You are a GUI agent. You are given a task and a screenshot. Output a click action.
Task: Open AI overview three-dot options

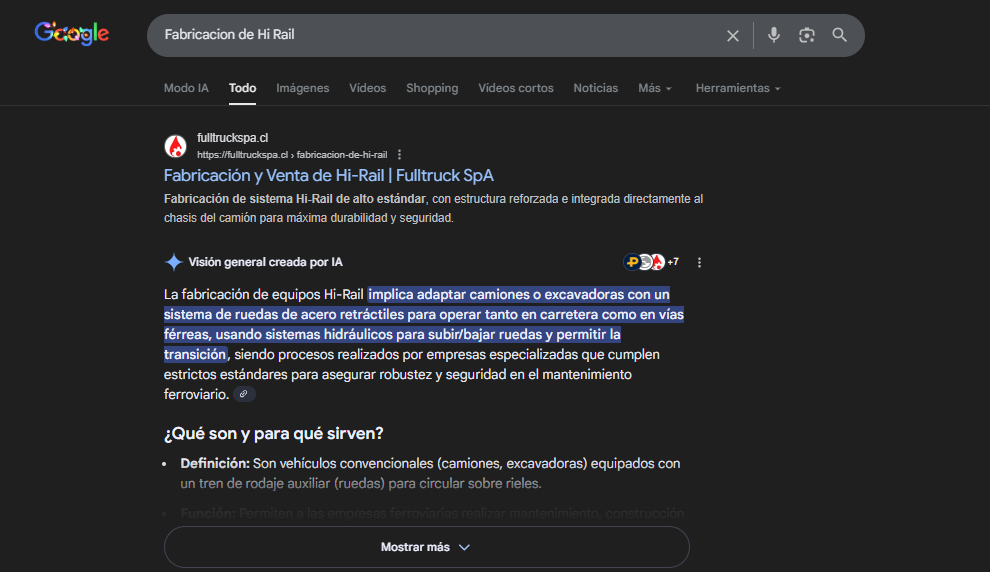[x=699, y=263]
